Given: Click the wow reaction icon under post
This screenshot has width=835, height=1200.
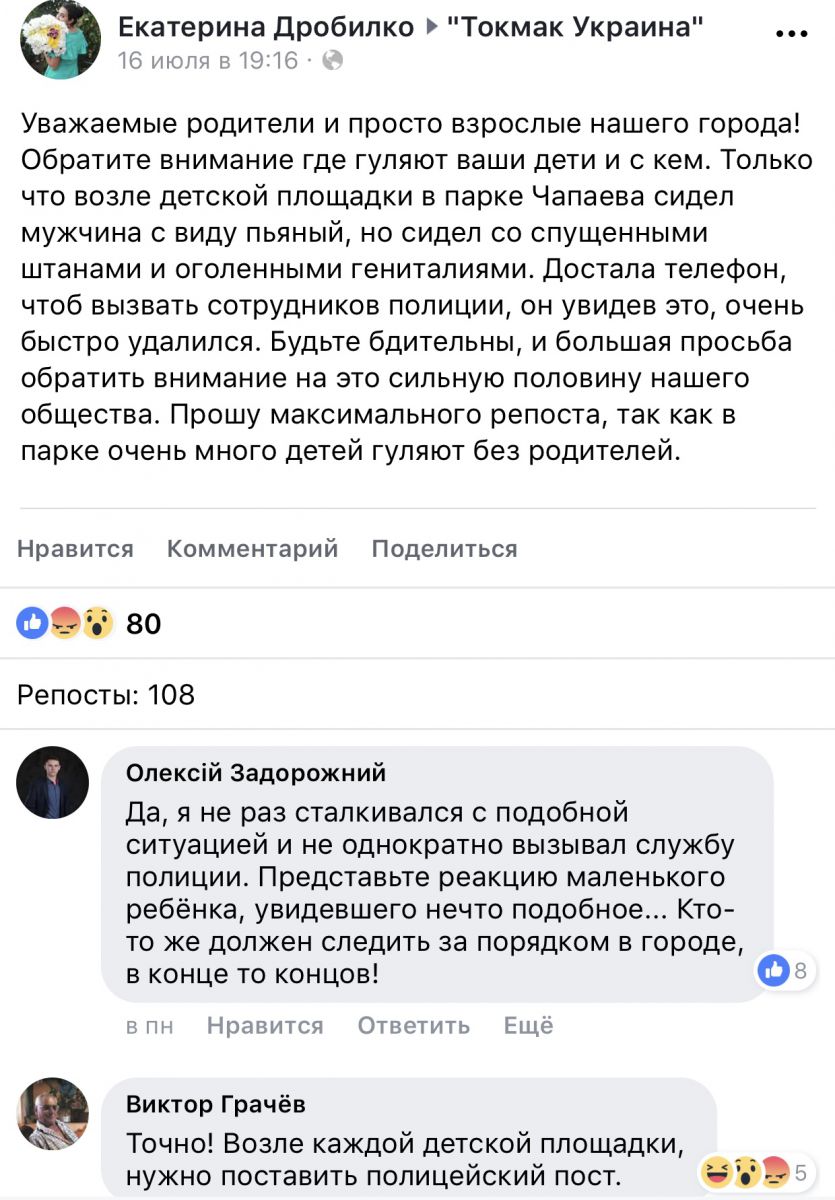Looking at the screenshot, I should pyautogui.click(x=97, y=623).
